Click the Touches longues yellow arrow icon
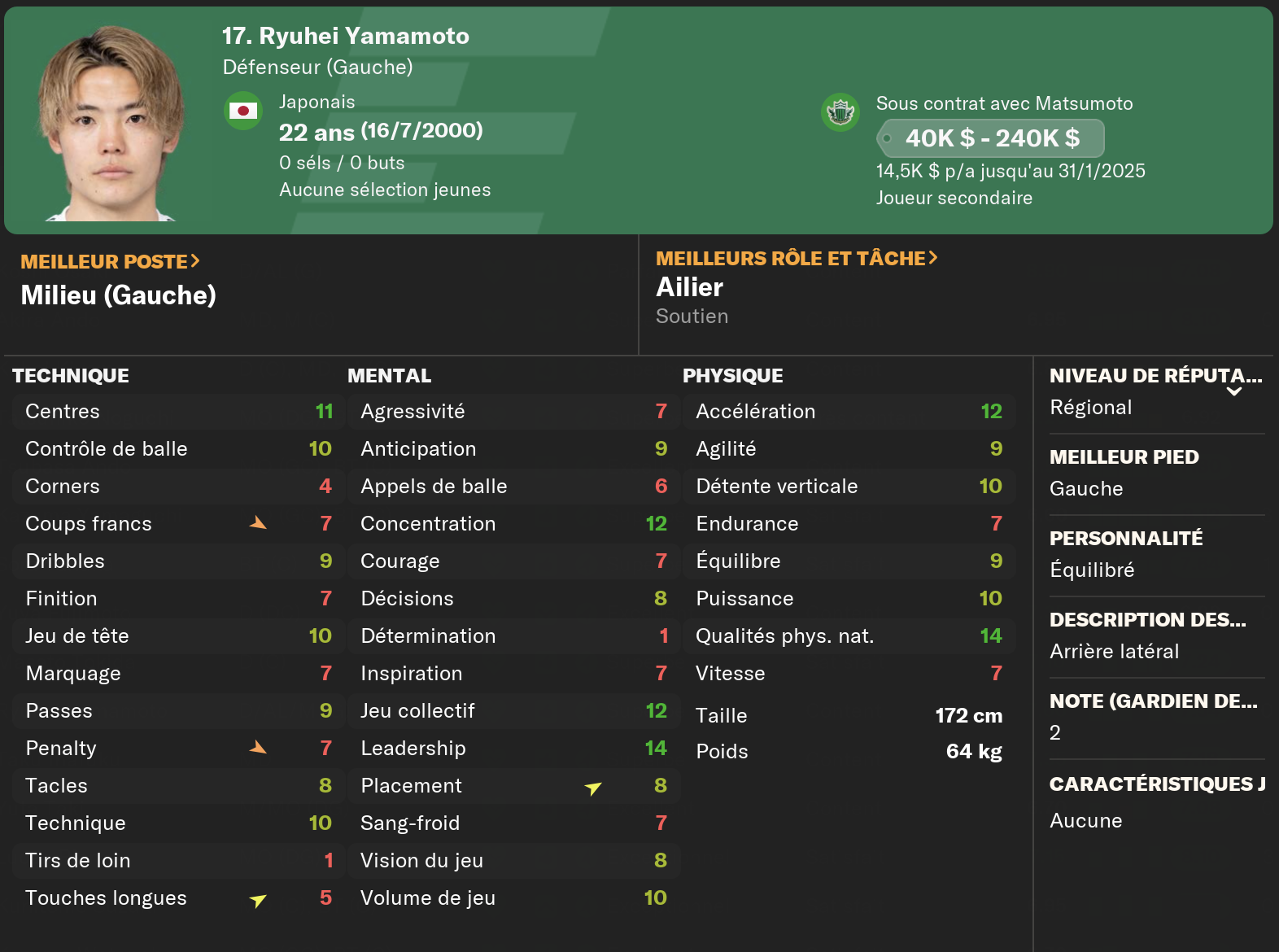The height and width of the screenshot is (952, 1279). (x=258, y=899)
